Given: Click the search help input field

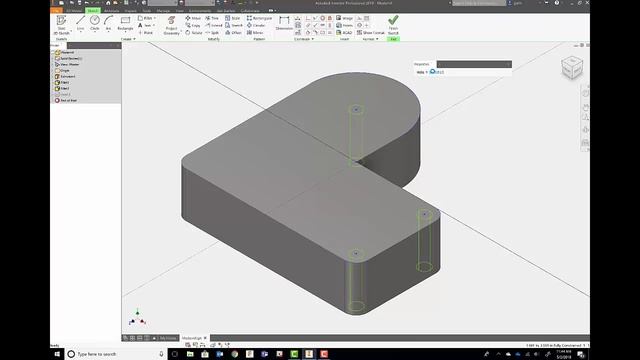Looking at the screenshot, I should coord(479,3).
